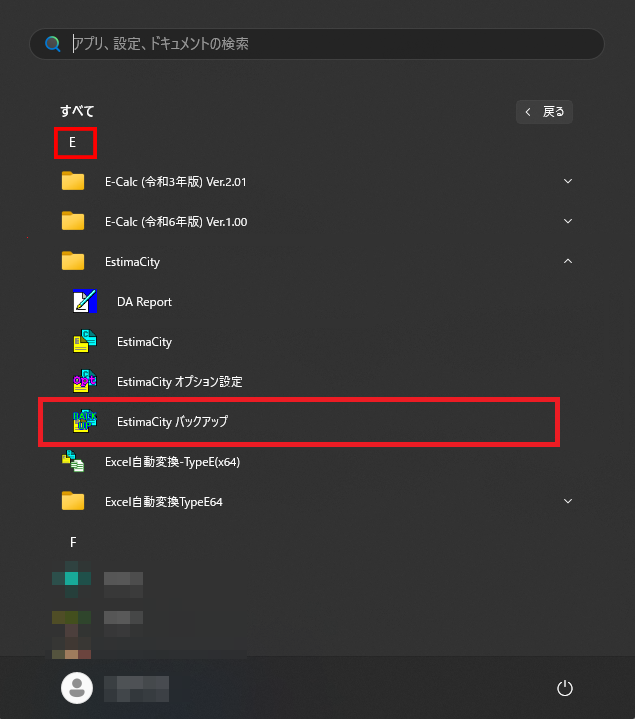Viewport: 635px width, 719px height.
Task: Expand the E-Calc (令和3年版) Ver.2.01 chevron
Action: click(x=568, y=181)
